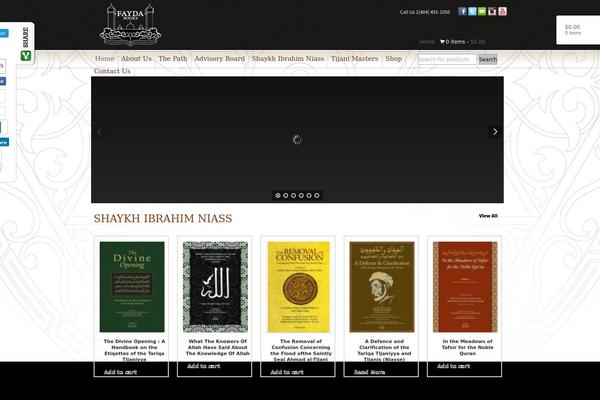Viewport: 600px width, 400px height.
Task: Click What The Knowers Of Allah title text
Action: pos(218,347)
